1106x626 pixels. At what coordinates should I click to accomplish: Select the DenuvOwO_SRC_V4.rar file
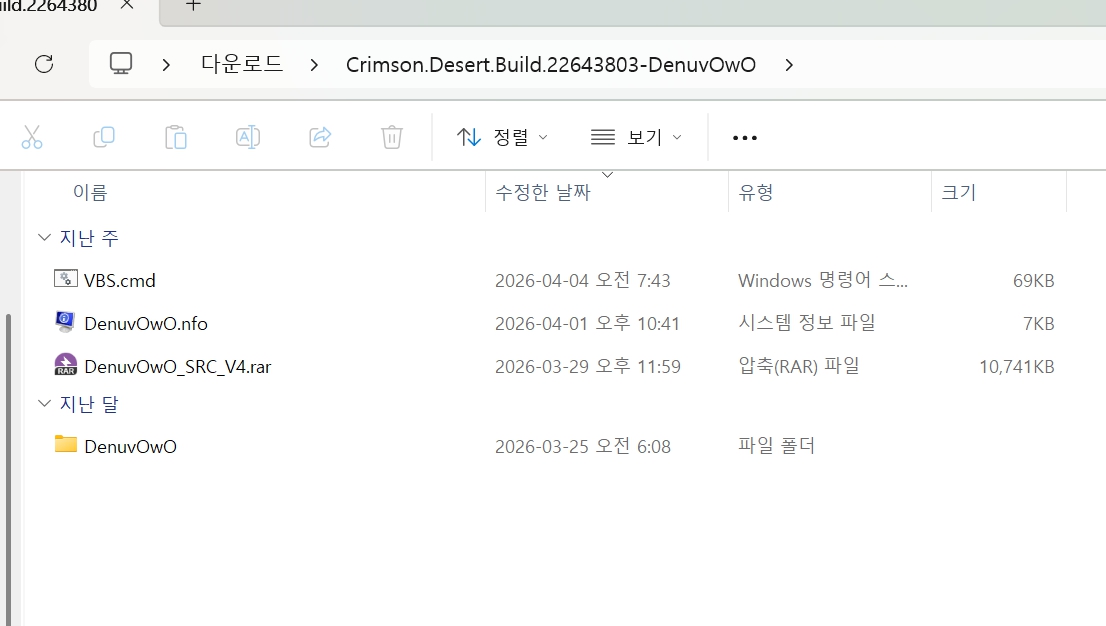pos(177,367)
